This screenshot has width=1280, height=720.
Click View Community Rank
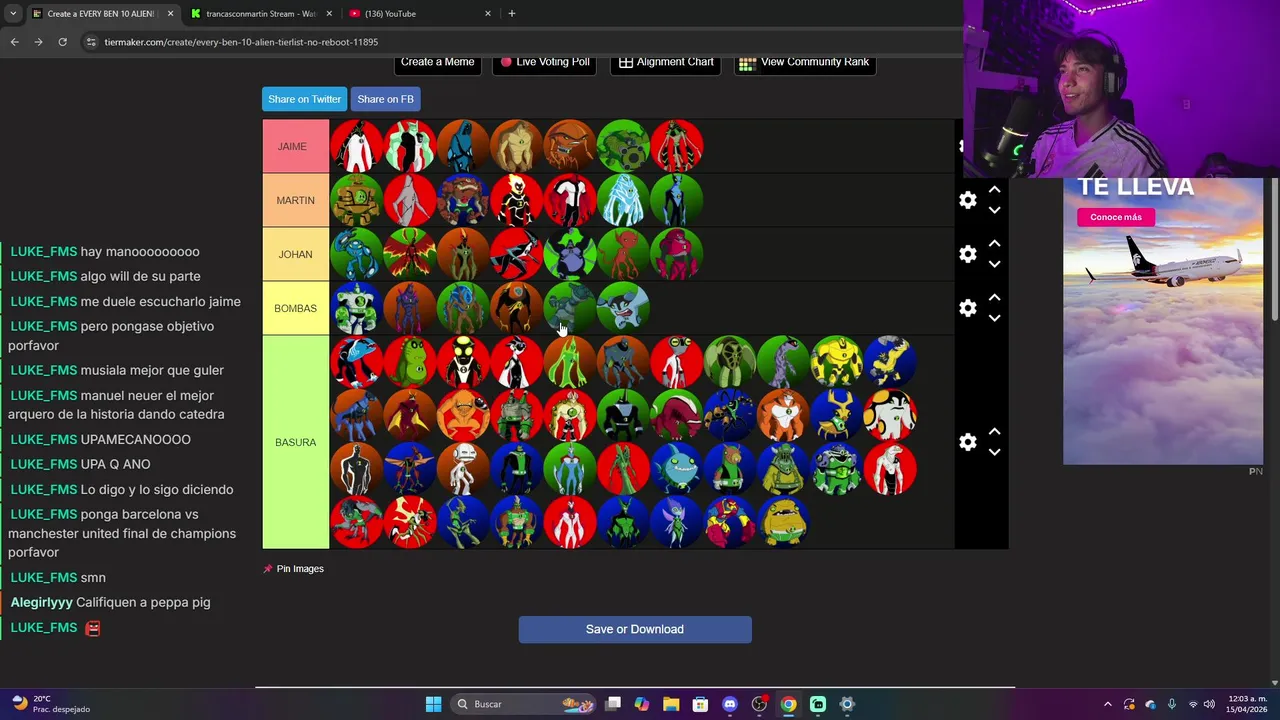point(805,62)
